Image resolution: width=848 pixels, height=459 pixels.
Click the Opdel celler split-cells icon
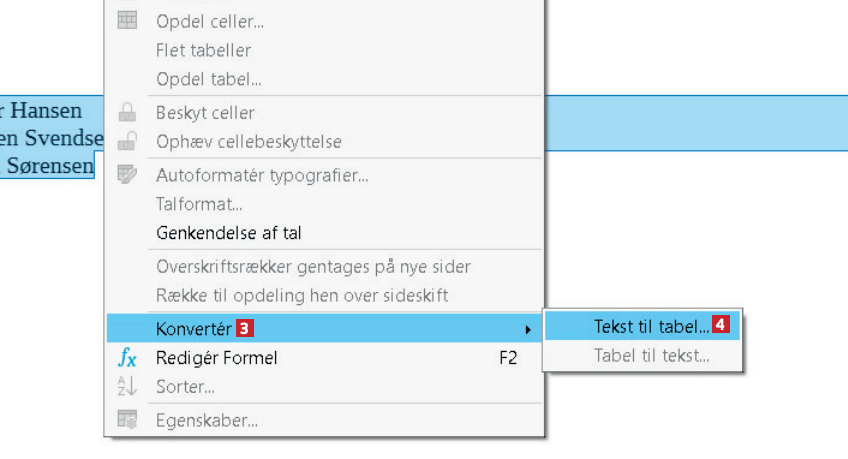127,21
